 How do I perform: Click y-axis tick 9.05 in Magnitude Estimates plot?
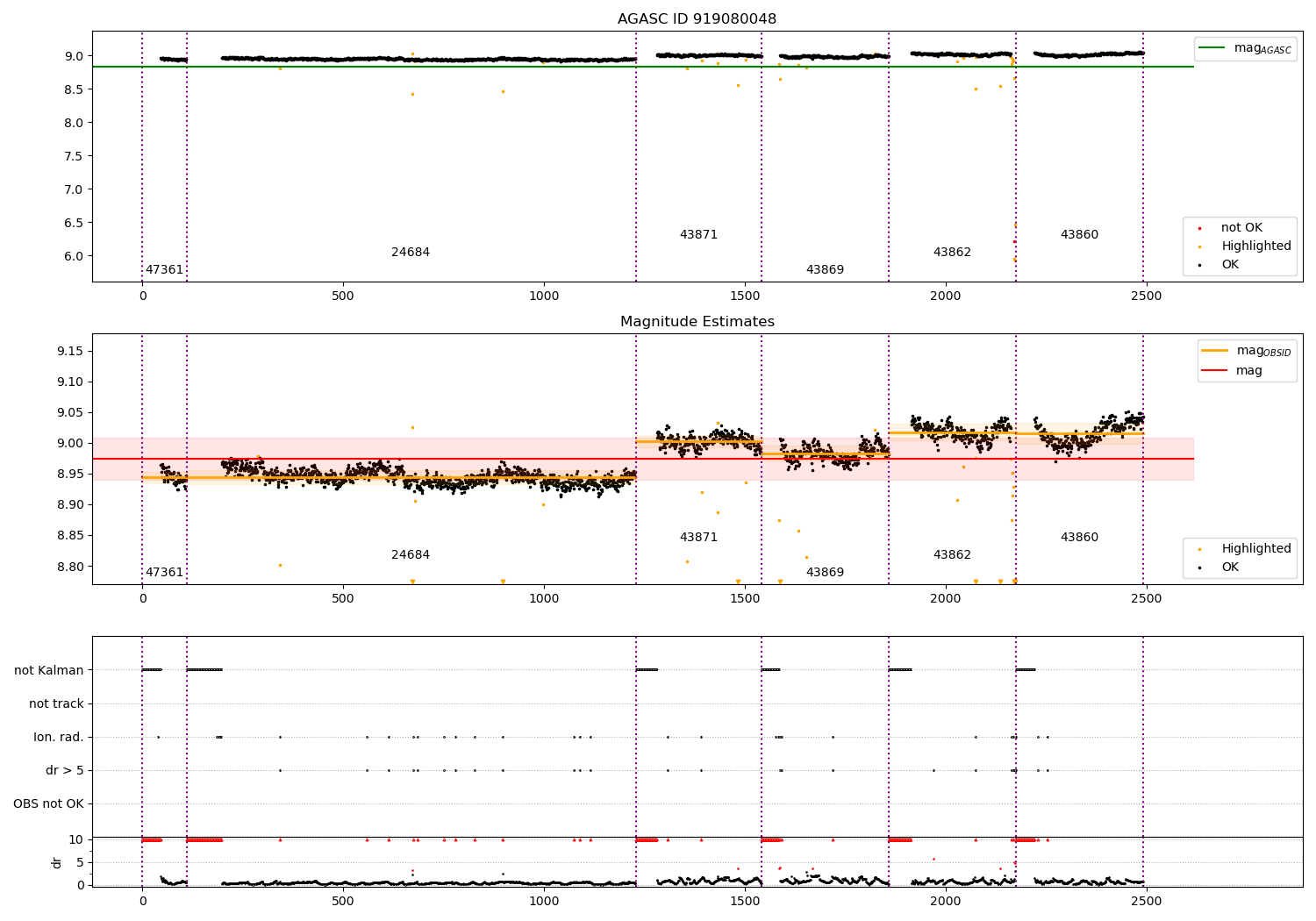point(70,413)
